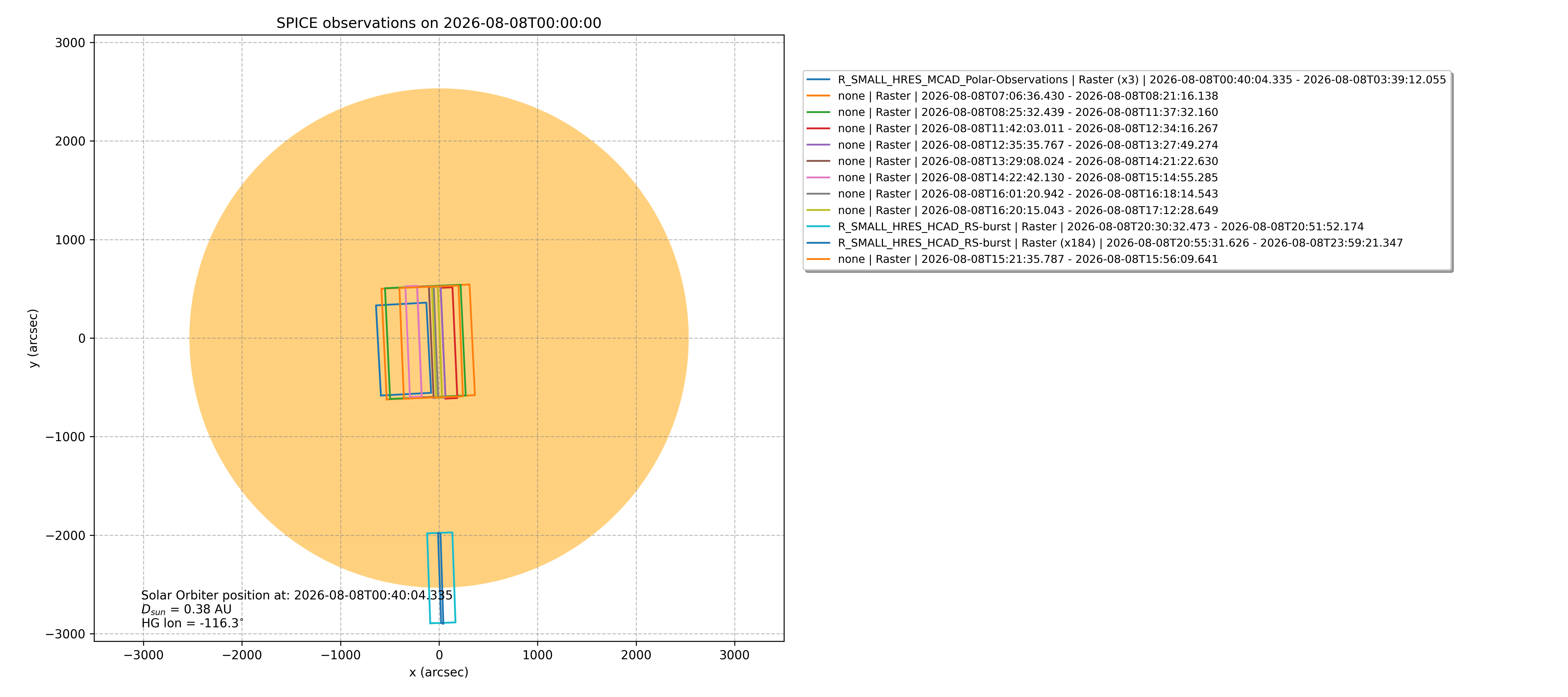The image size is (1568, 697).
Task: Click the x (arcsec) axis label
Action: (439, 672)
